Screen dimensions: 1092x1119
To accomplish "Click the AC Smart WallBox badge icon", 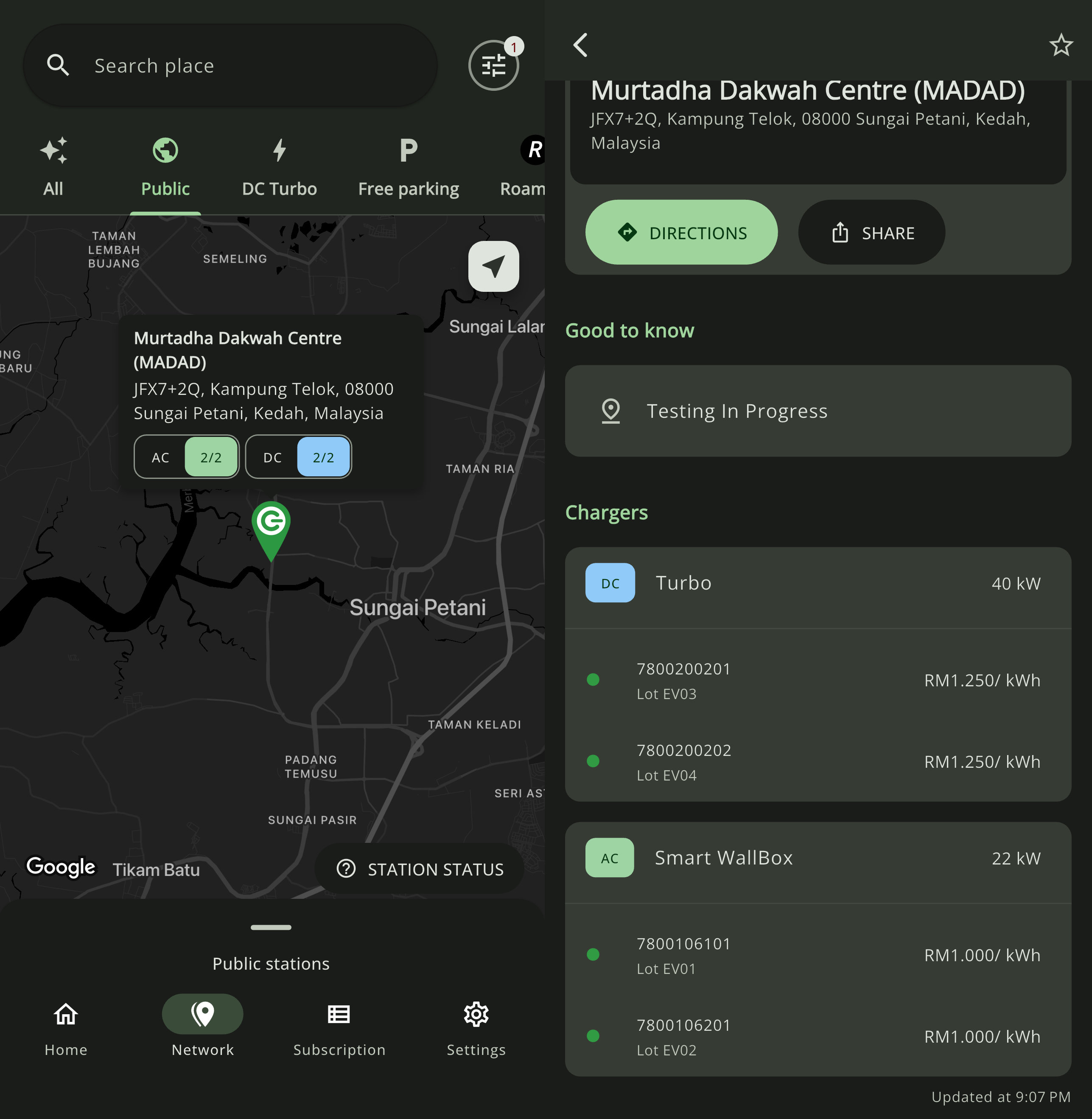I will pyautogui.click(x=610, y=857).
